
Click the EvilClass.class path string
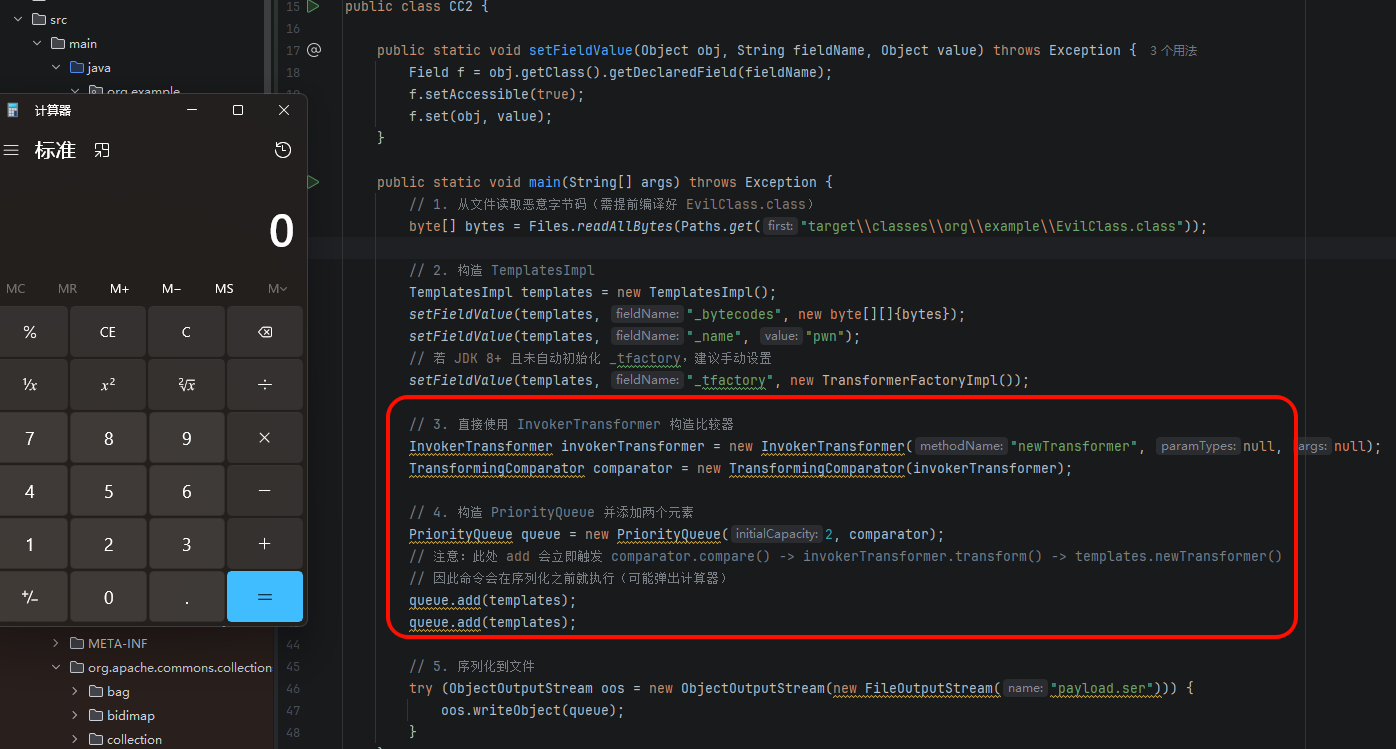992,226
